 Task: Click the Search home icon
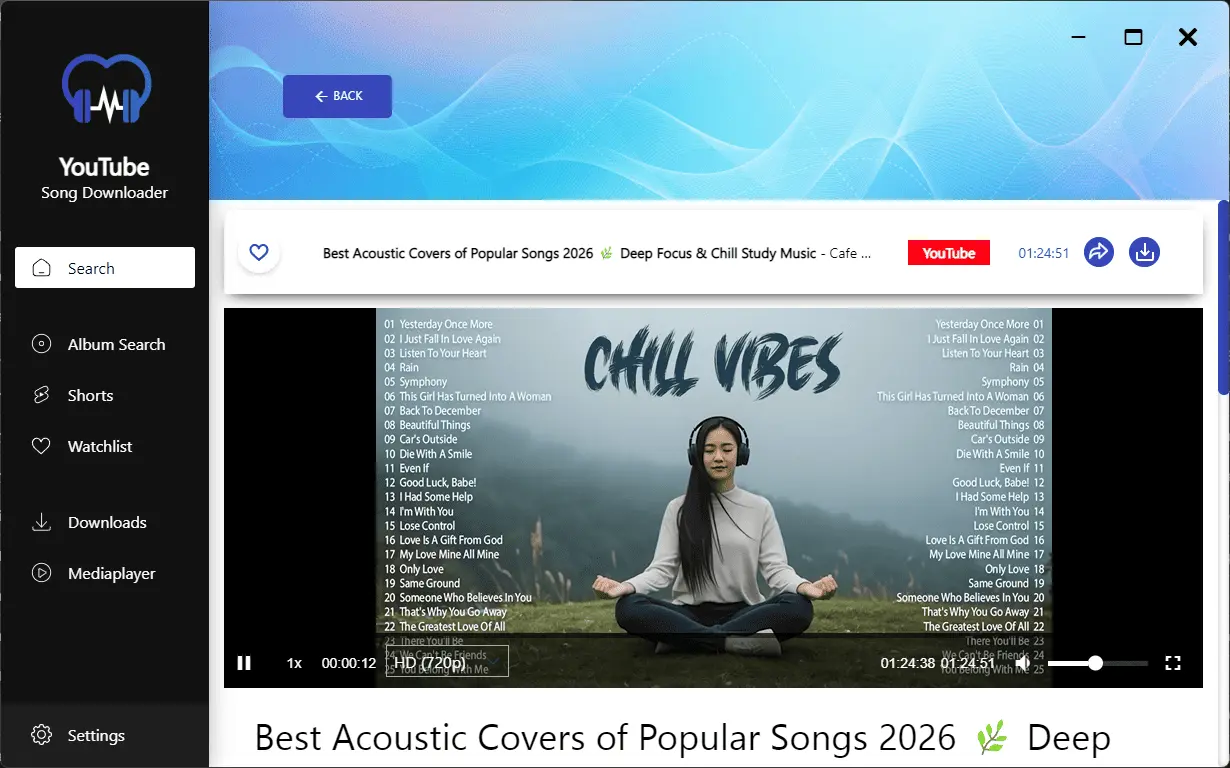click(41, 268)
